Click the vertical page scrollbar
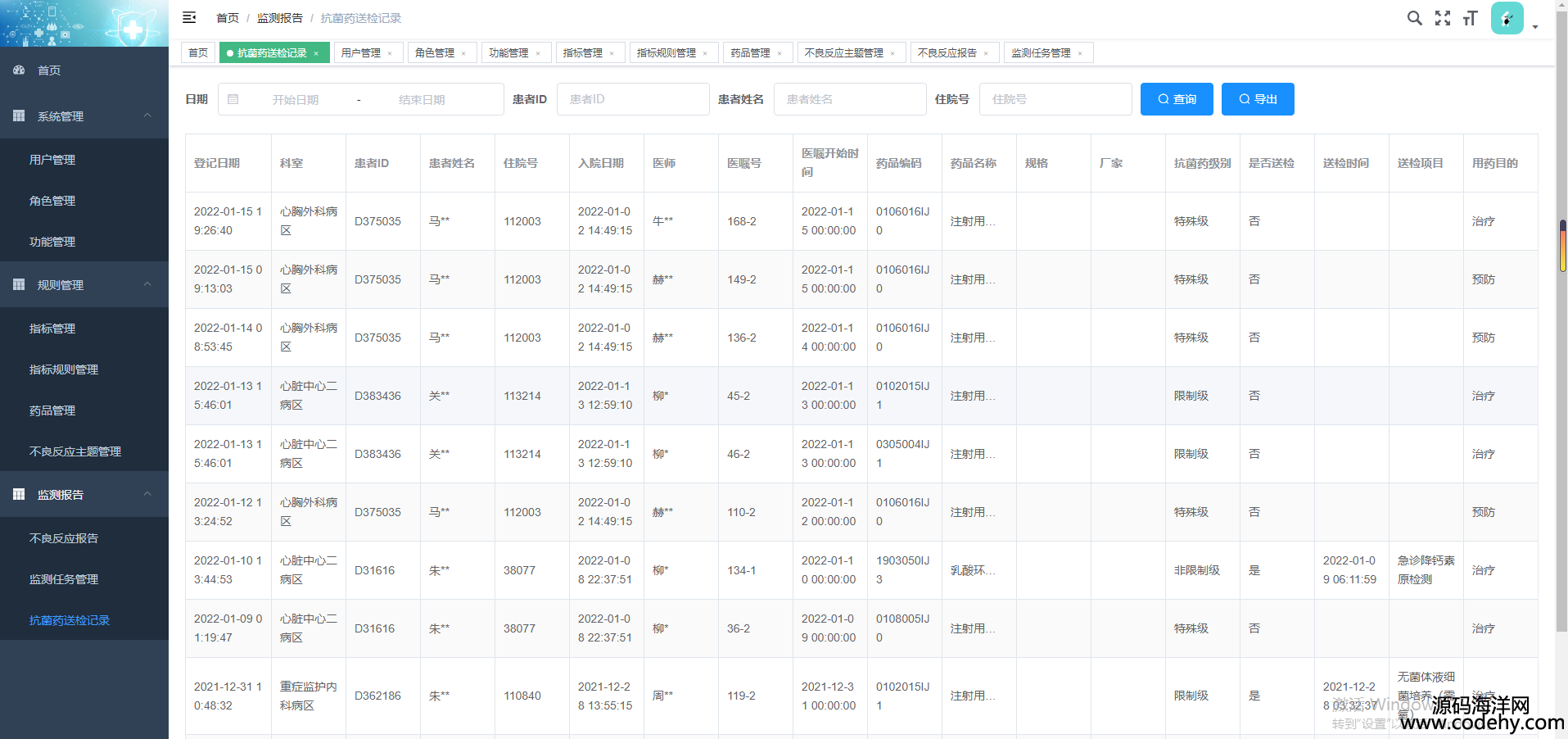The image size is (1568, 739). tap(1562, 246)
